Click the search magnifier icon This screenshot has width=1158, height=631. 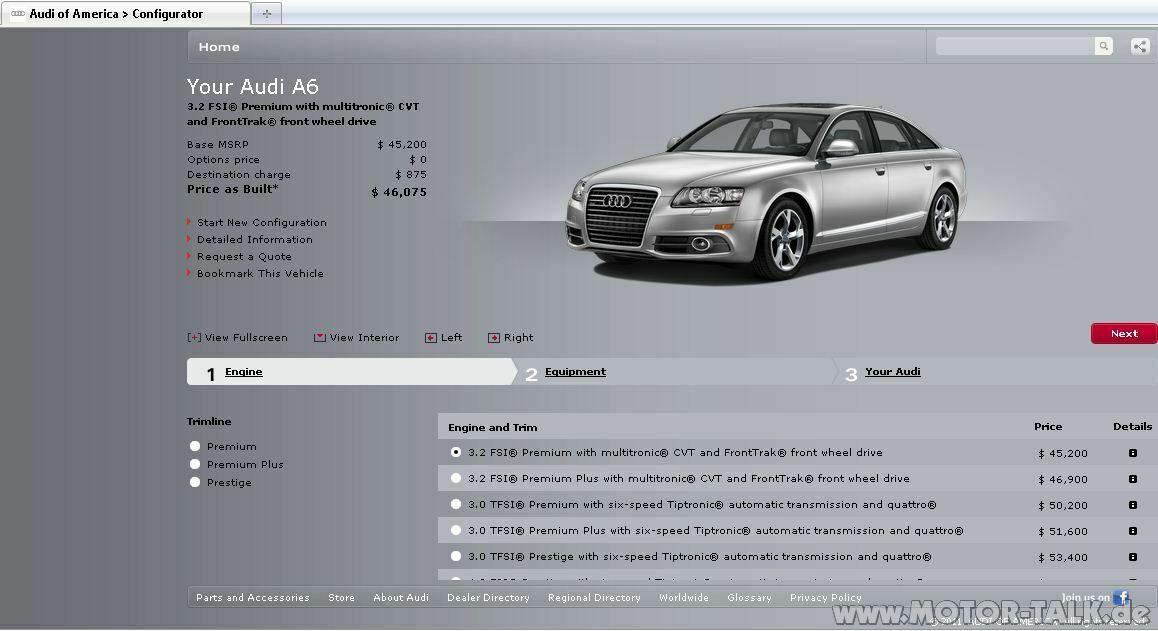pyautogui.click(x=1103, y=46)
